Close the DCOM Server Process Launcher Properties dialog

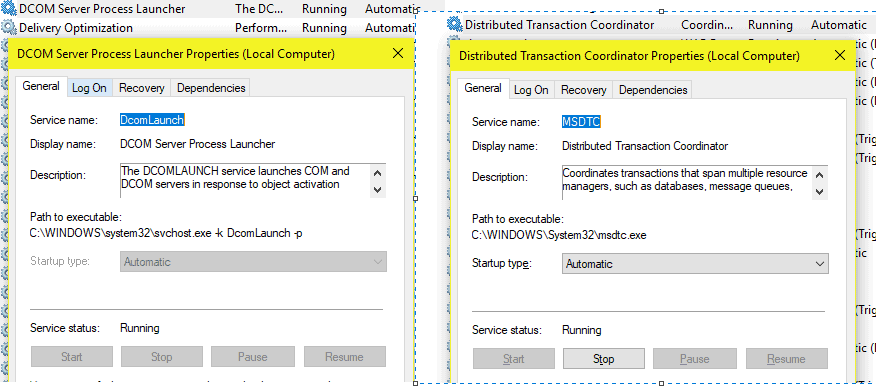pos(398,54)
